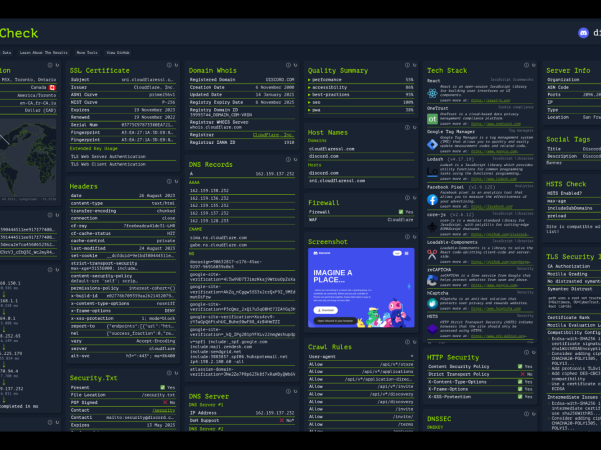Open the Discord page screenshot thumbnail
The image size is (601, 450).
coord(361,288)
